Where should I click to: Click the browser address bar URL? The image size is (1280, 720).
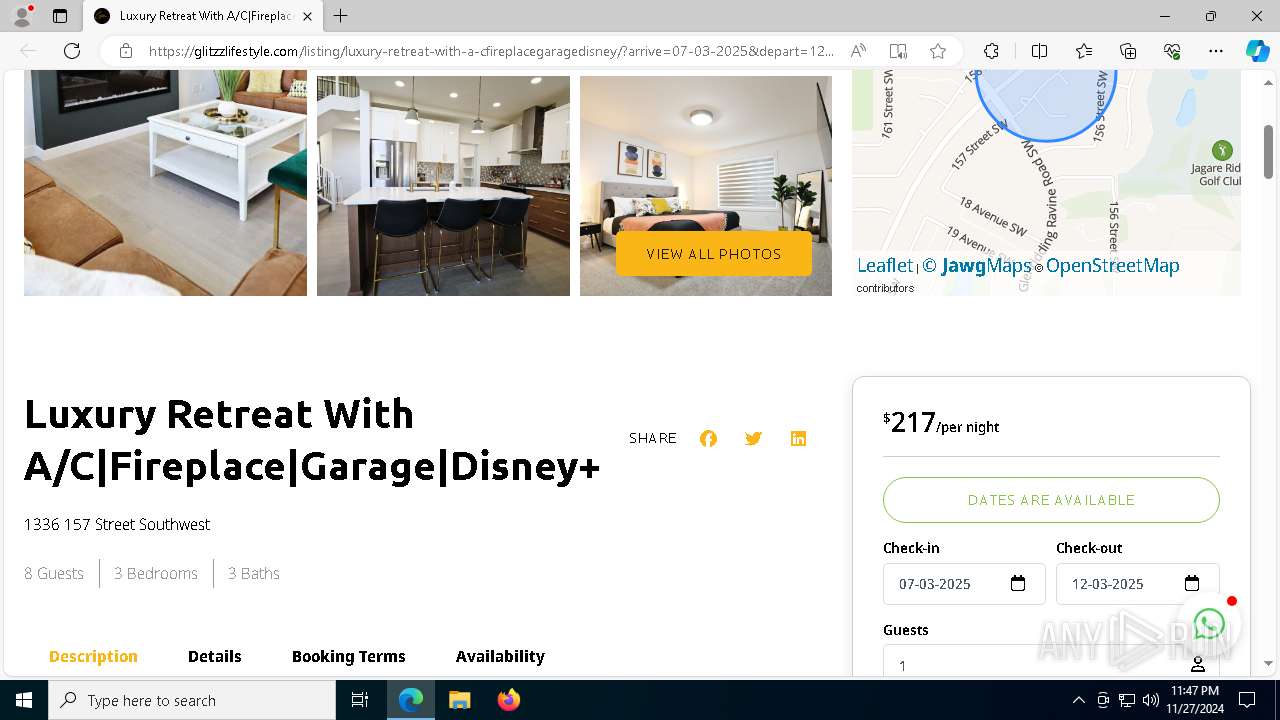pyautogui.click(x=490, y=51)
